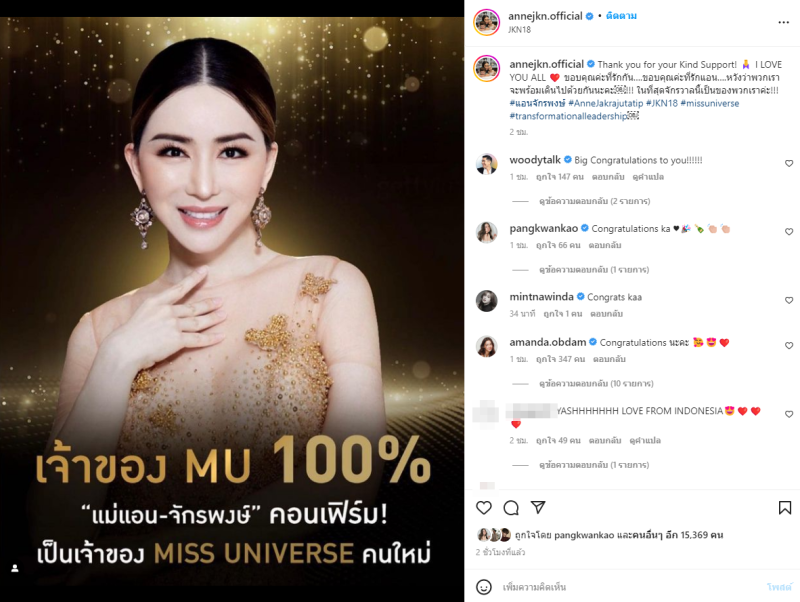800x602 pixels.
Task: Like pangkwankao's comment heart
Action: 789,232
